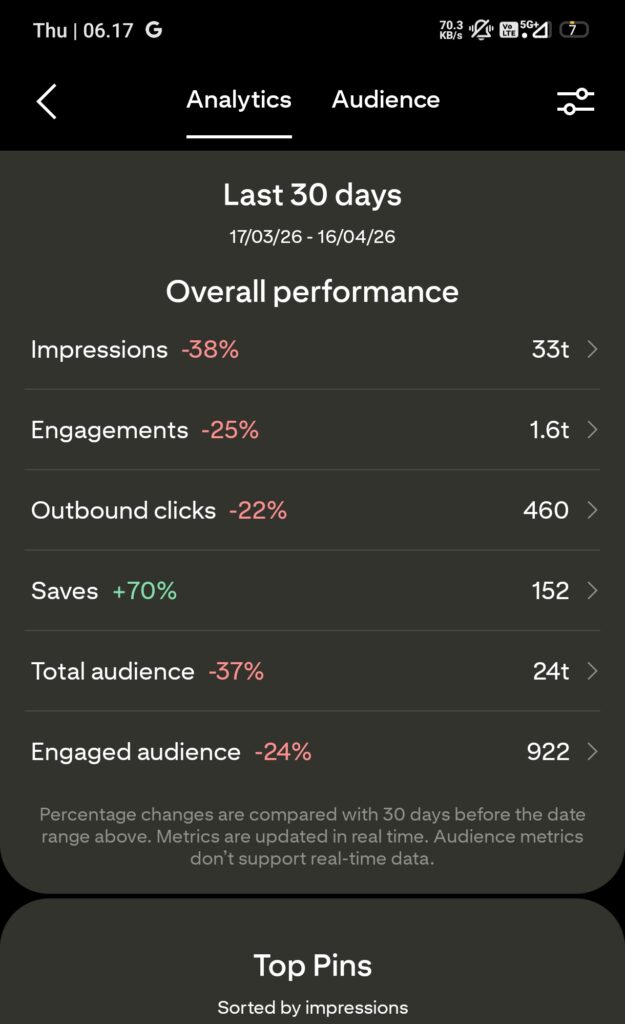This screenshot has height=1024, width=625.
Task: Tap the back arrow icon
Action: pyautogui.click(x=45, y=101)
